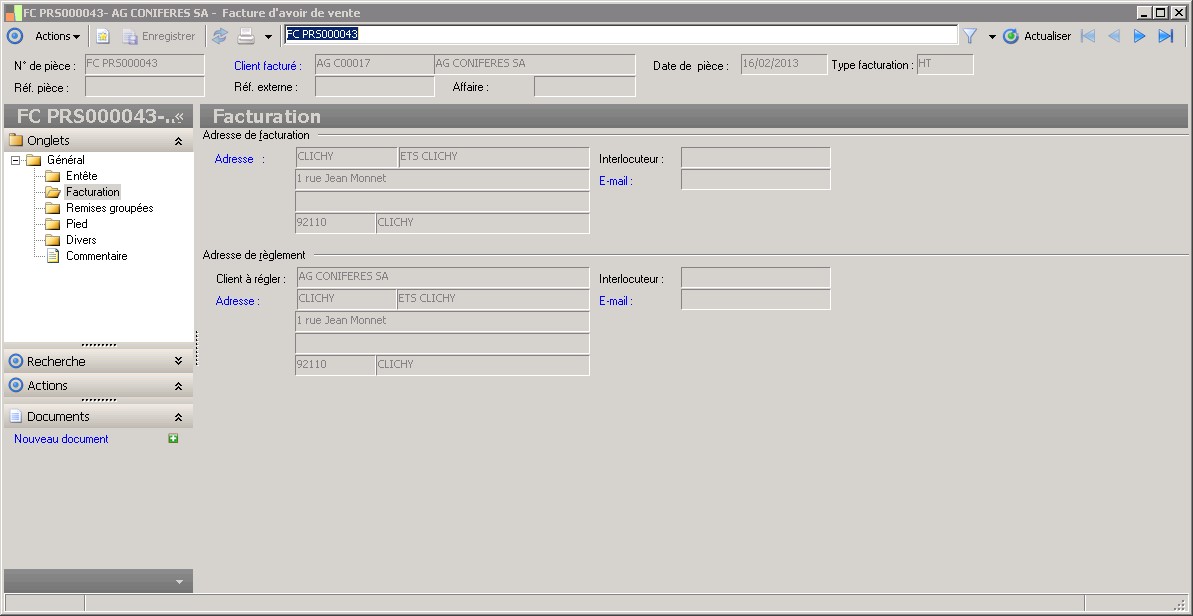
Task: Open the Entête tab in tree
Action: tap(81, 176)
